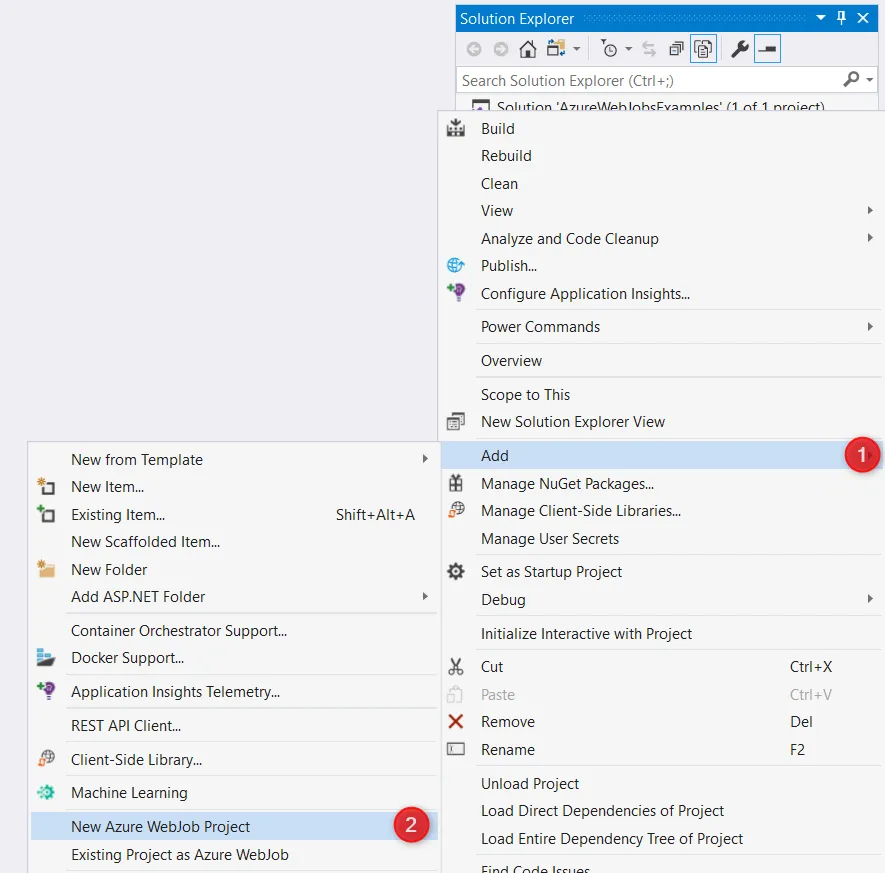The width and height of the screenshot is (885, 873).
Task: Click Manage NuGet Packages icon
Action: [455, 483]
